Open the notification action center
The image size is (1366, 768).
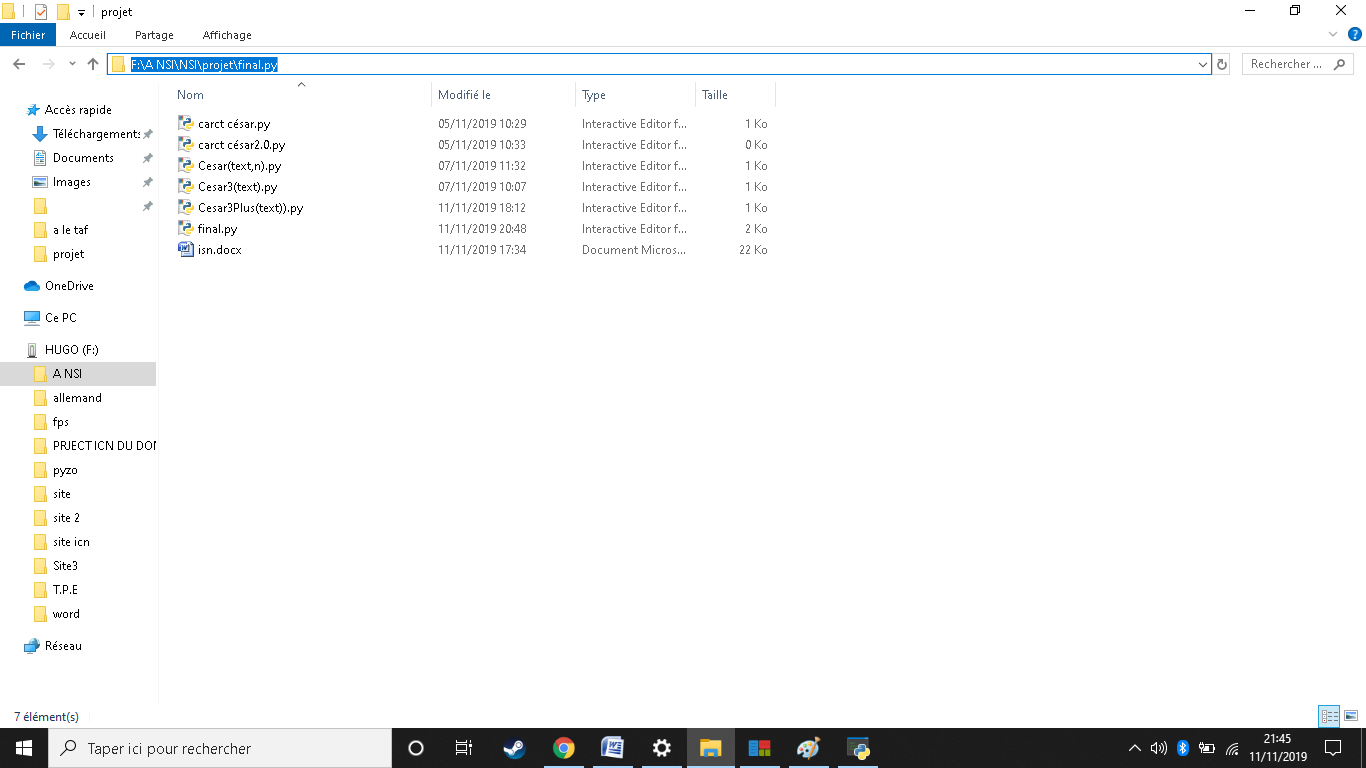[x=1333, y=748]
